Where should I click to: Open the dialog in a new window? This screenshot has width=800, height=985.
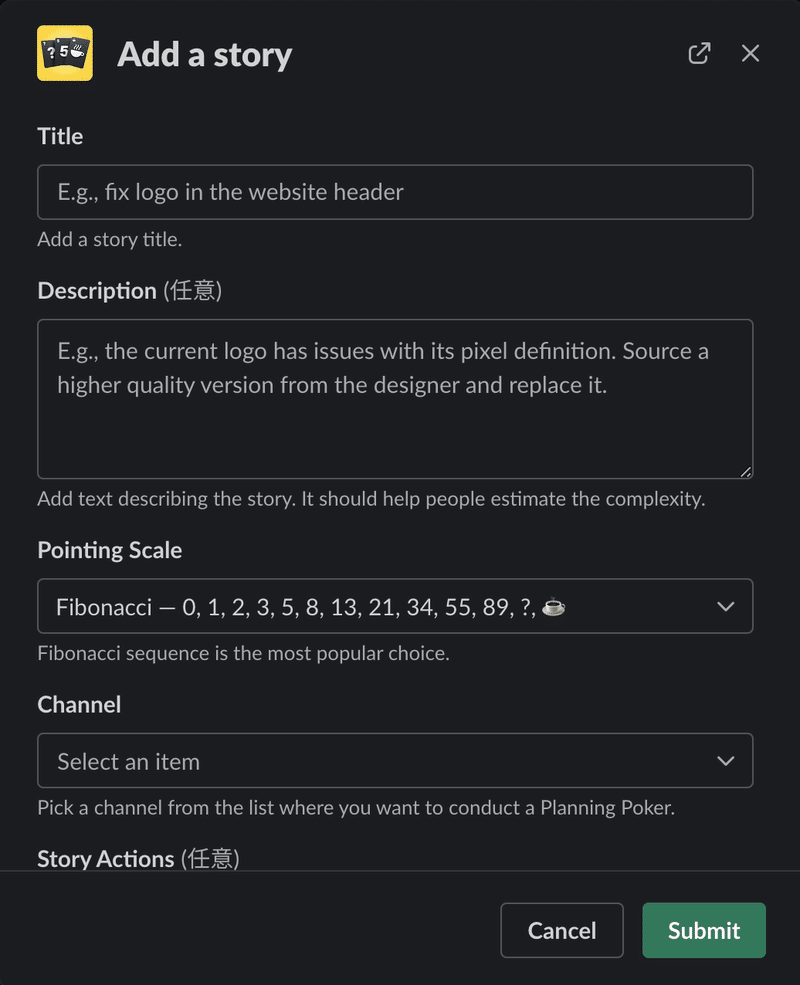699,53
